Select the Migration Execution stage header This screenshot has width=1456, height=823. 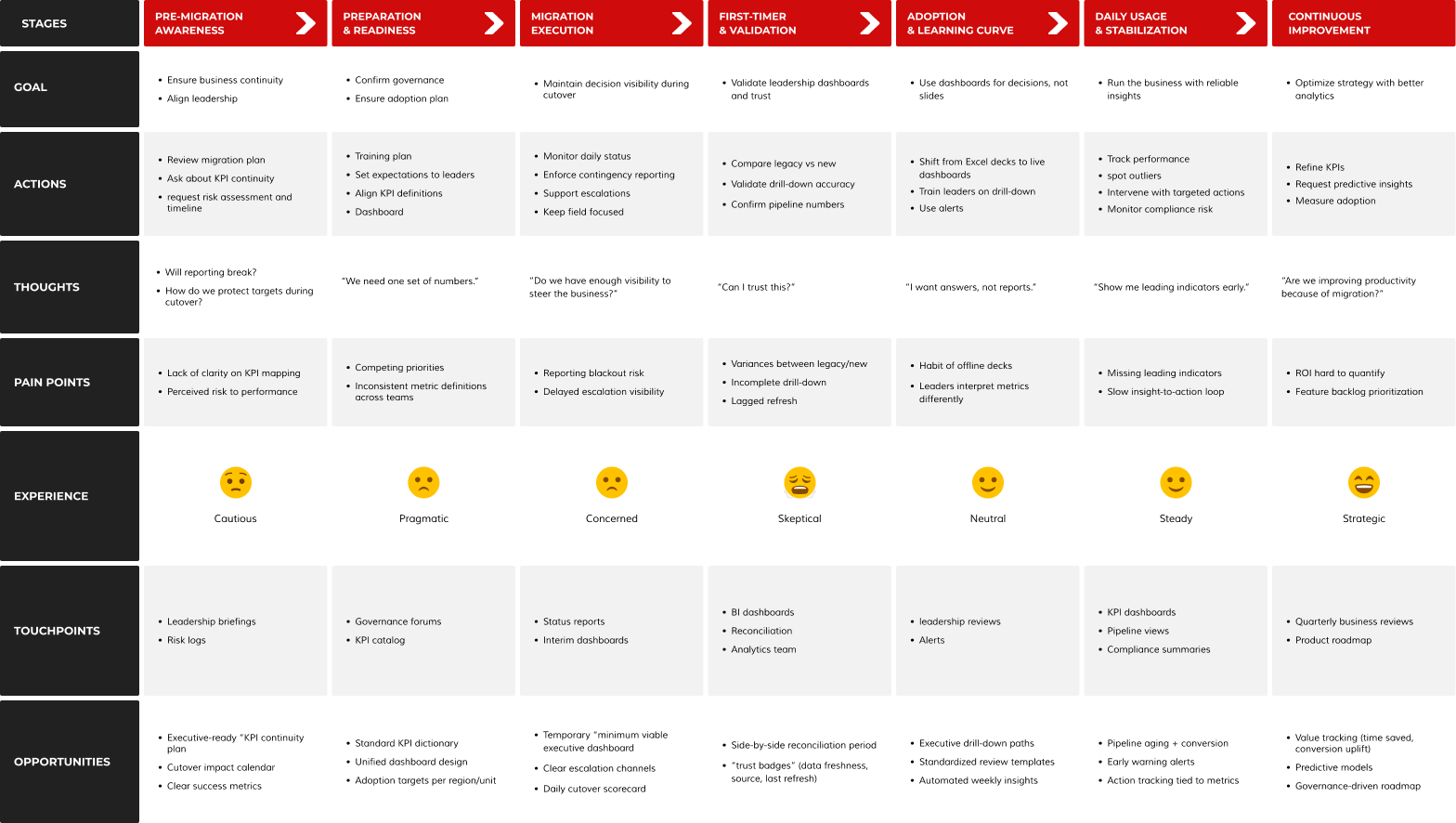[612, 23]
